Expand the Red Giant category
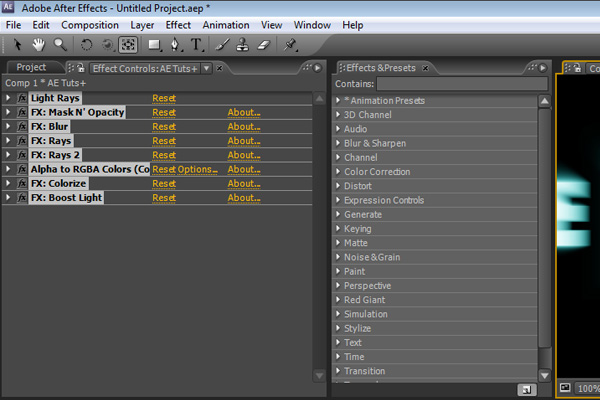 338,299
